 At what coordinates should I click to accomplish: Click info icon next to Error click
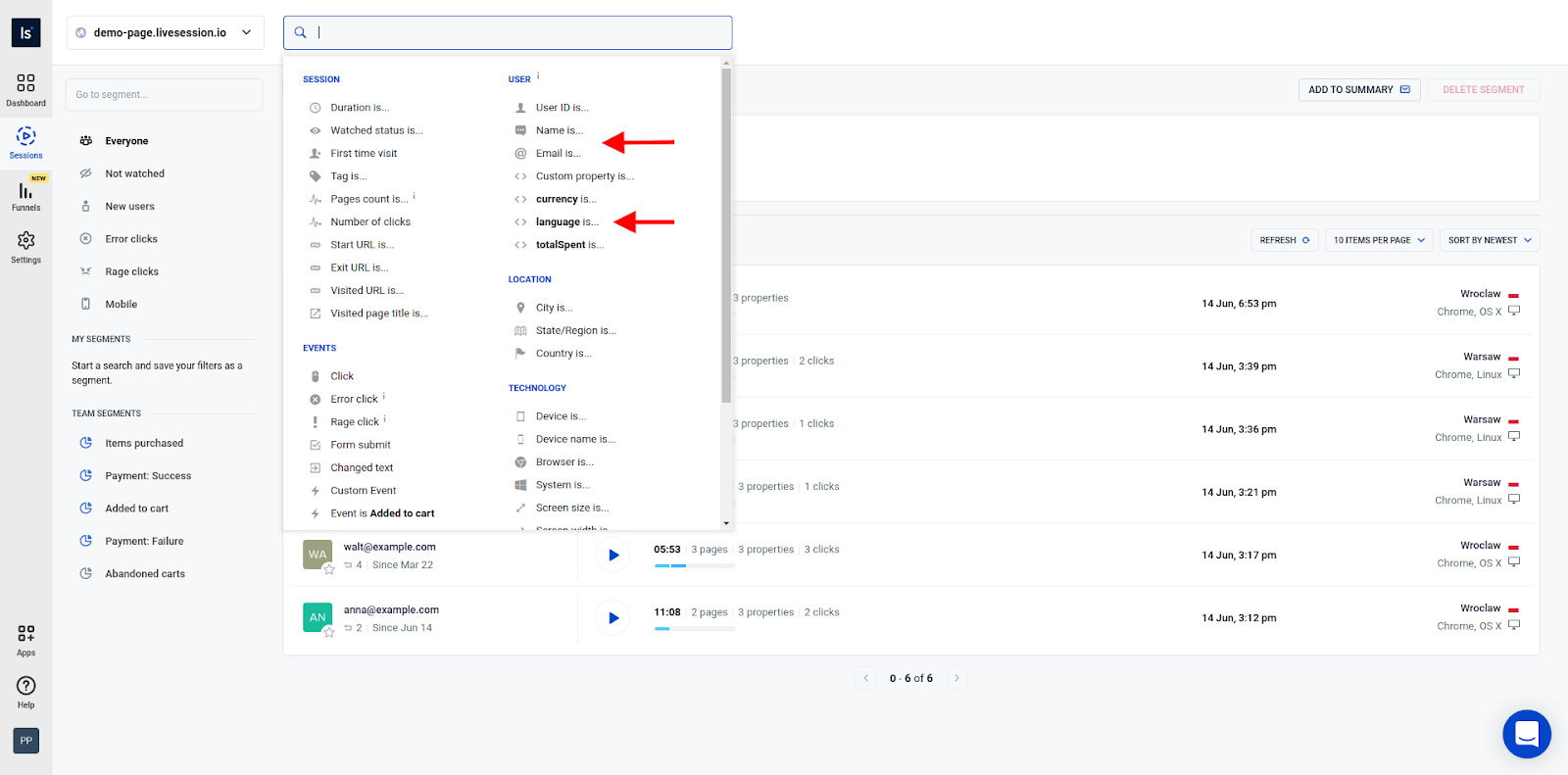click(x=384, y=396)
